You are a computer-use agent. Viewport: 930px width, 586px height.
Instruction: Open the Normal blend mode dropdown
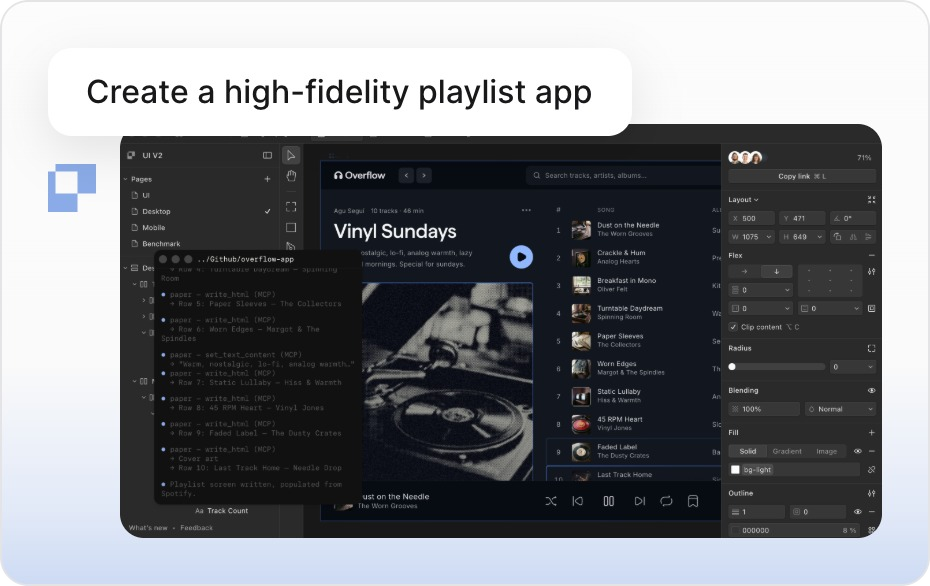point(840,409)
